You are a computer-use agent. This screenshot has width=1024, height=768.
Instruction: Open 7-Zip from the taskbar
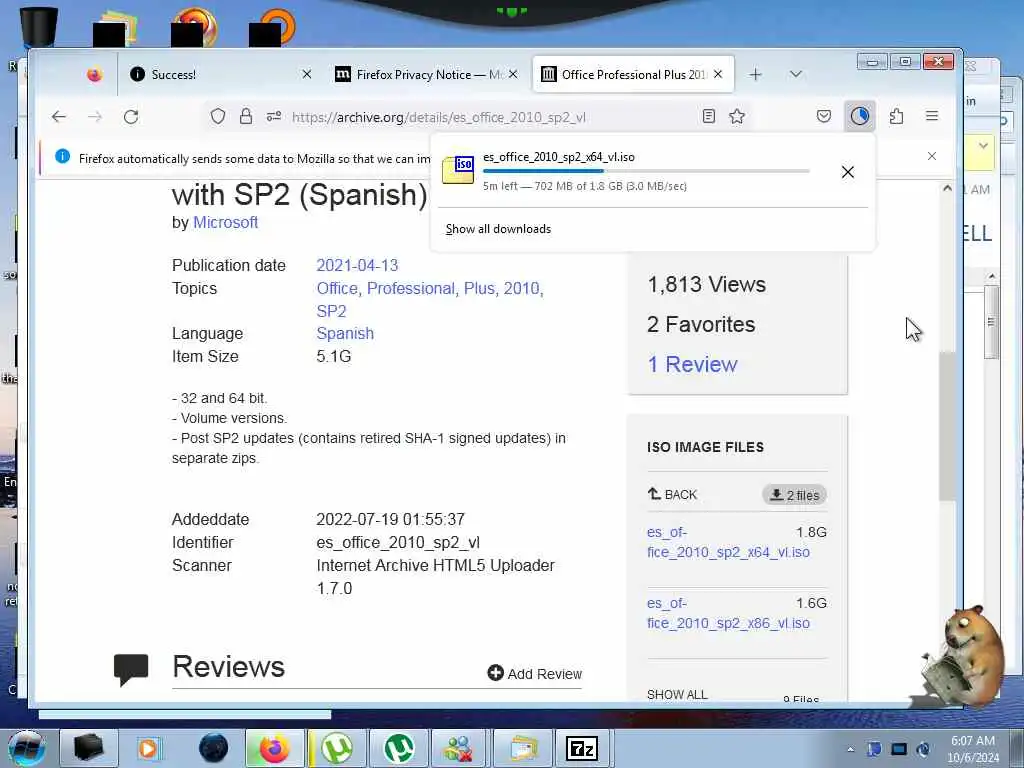tap(582, 748)
